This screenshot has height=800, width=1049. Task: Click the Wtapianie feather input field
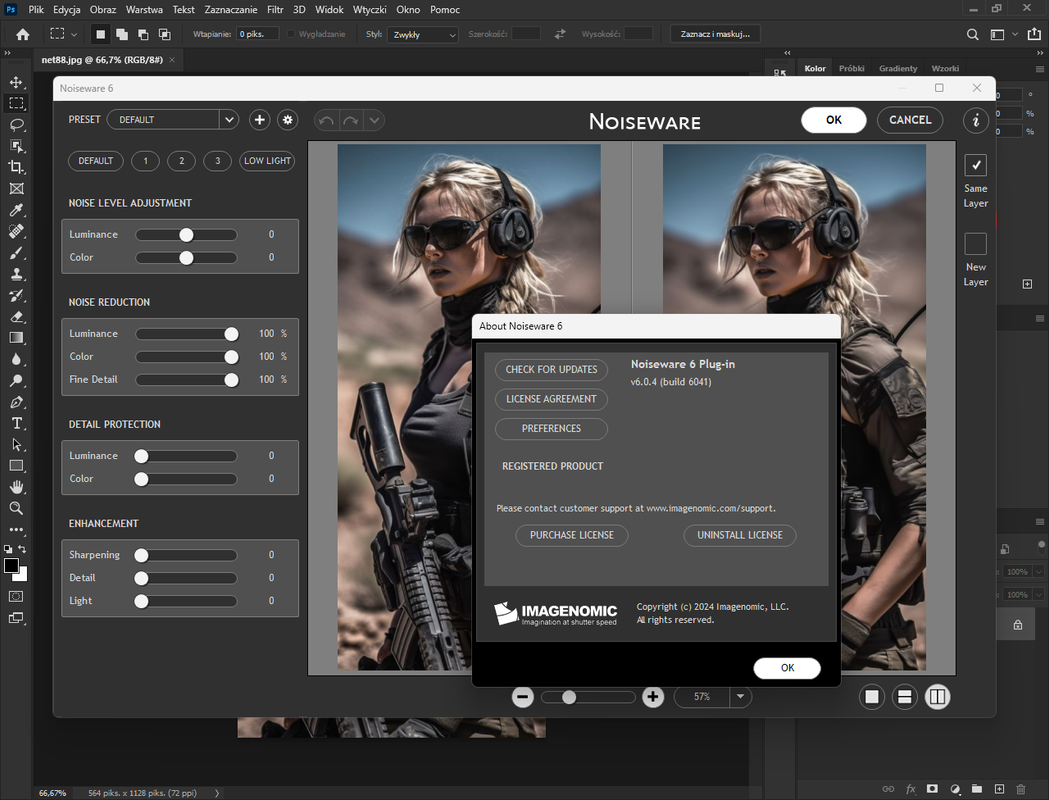coord(257,34)
